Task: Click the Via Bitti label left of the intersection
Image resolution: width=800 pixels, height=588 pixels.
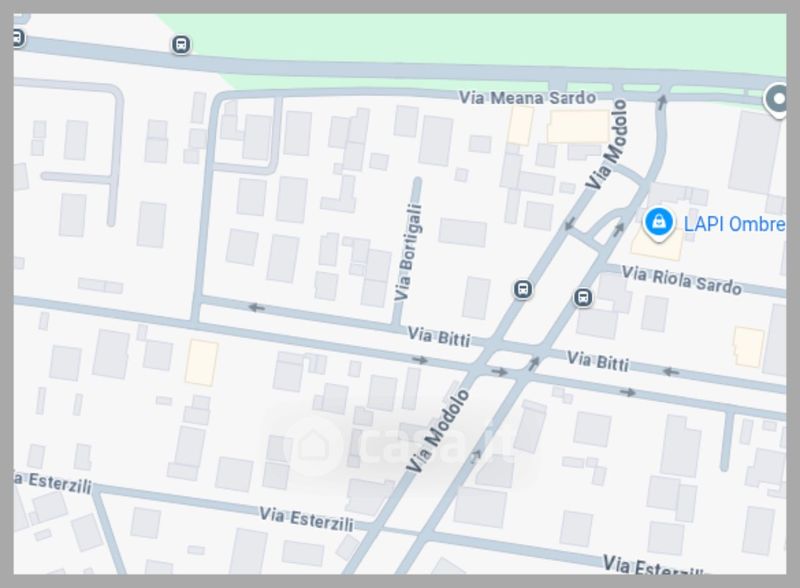Action: [x=439, y=336]
